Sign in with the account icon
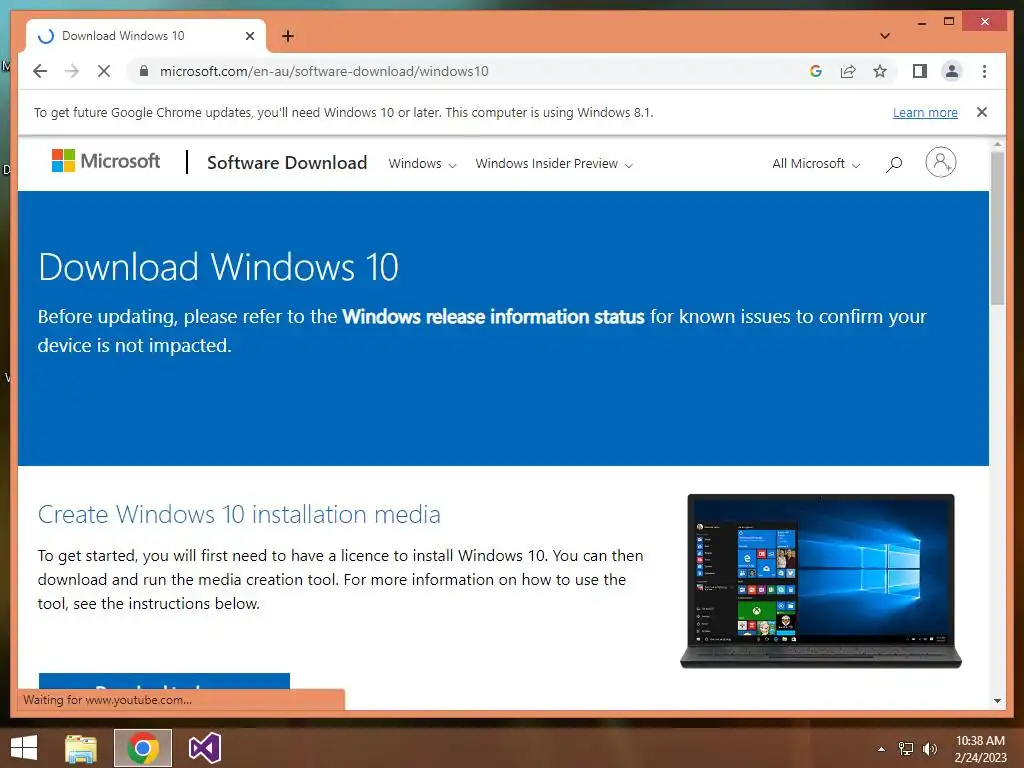 pos(940,162)
